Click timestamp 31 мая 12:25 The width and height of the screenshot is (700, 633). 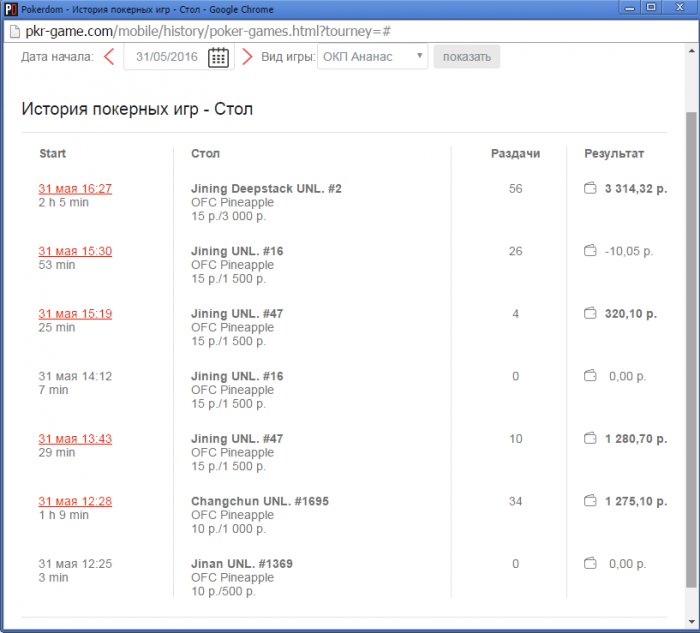[75, 563]
